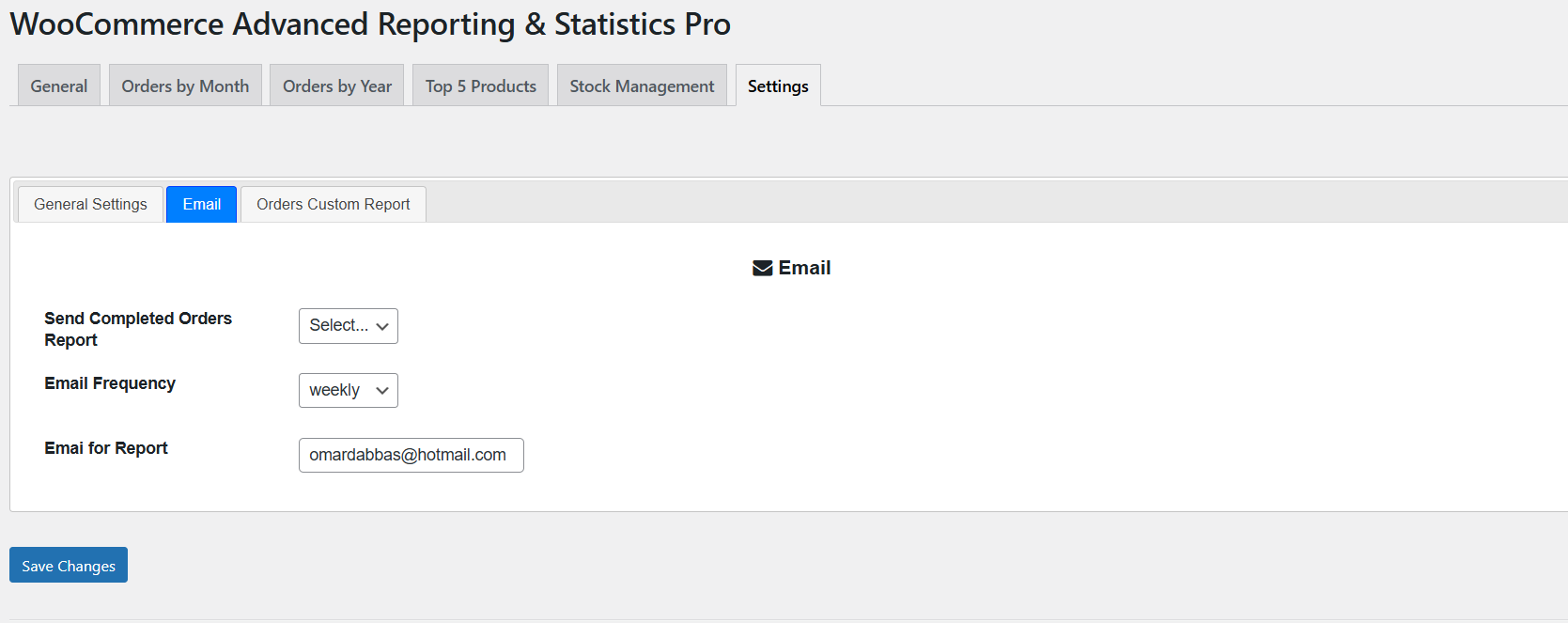Click the envelope icon beside Email heading
The image size is (1568, 623).
coord(761,267)
